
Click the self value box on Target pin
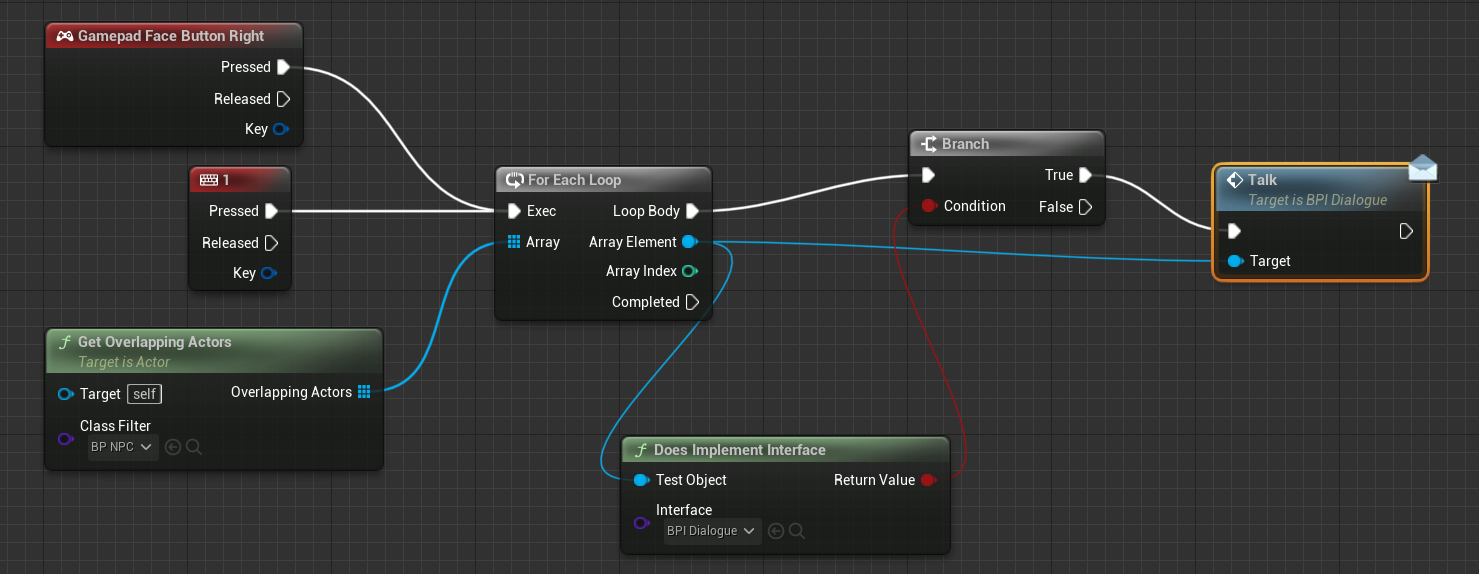click(x=144, y=394)
